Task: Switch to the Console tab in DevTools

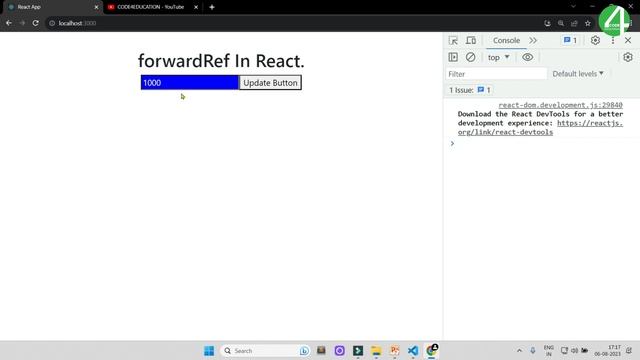Action: pyautogui.click(x=506, y=40)
